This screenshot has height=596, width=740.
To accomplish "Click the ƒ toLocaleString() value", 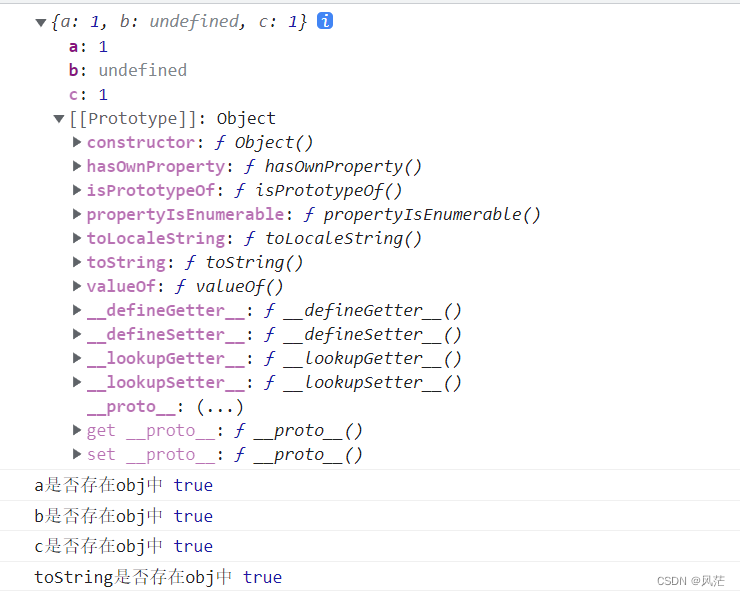I will point(333,239).
